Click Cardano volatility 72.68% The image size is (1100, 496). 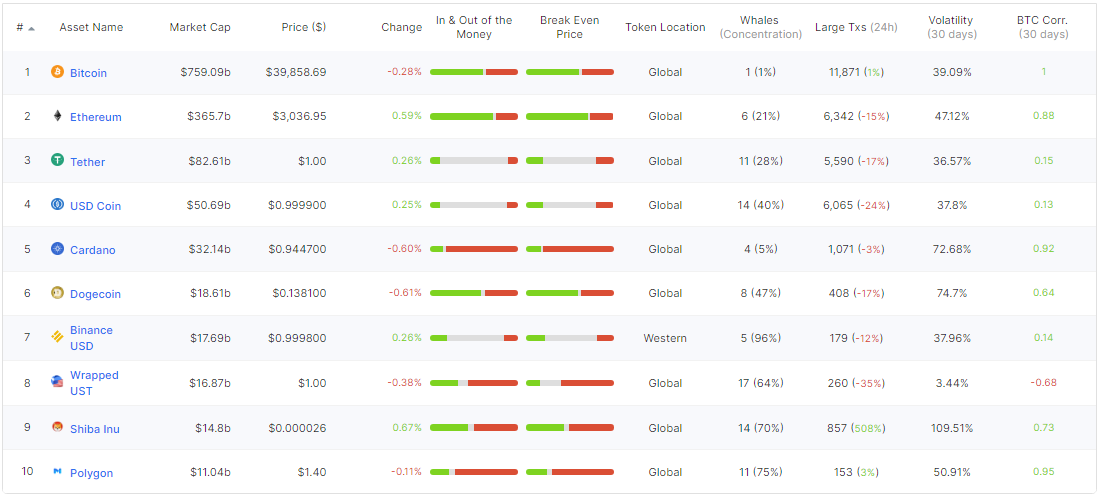pos(951,249)
